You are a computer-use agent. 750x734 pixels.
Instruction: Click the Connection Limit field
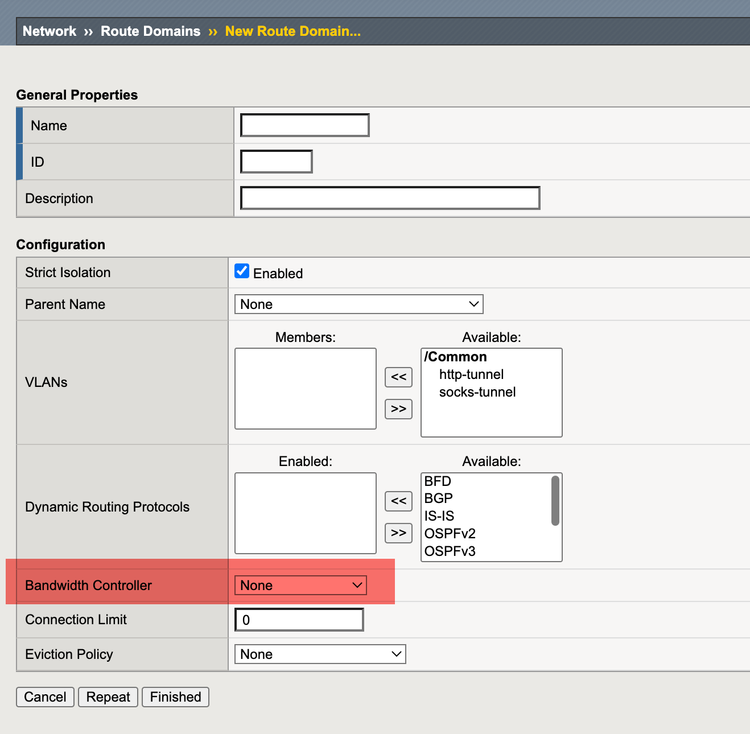pyautogui.click(x=299, y=620)
